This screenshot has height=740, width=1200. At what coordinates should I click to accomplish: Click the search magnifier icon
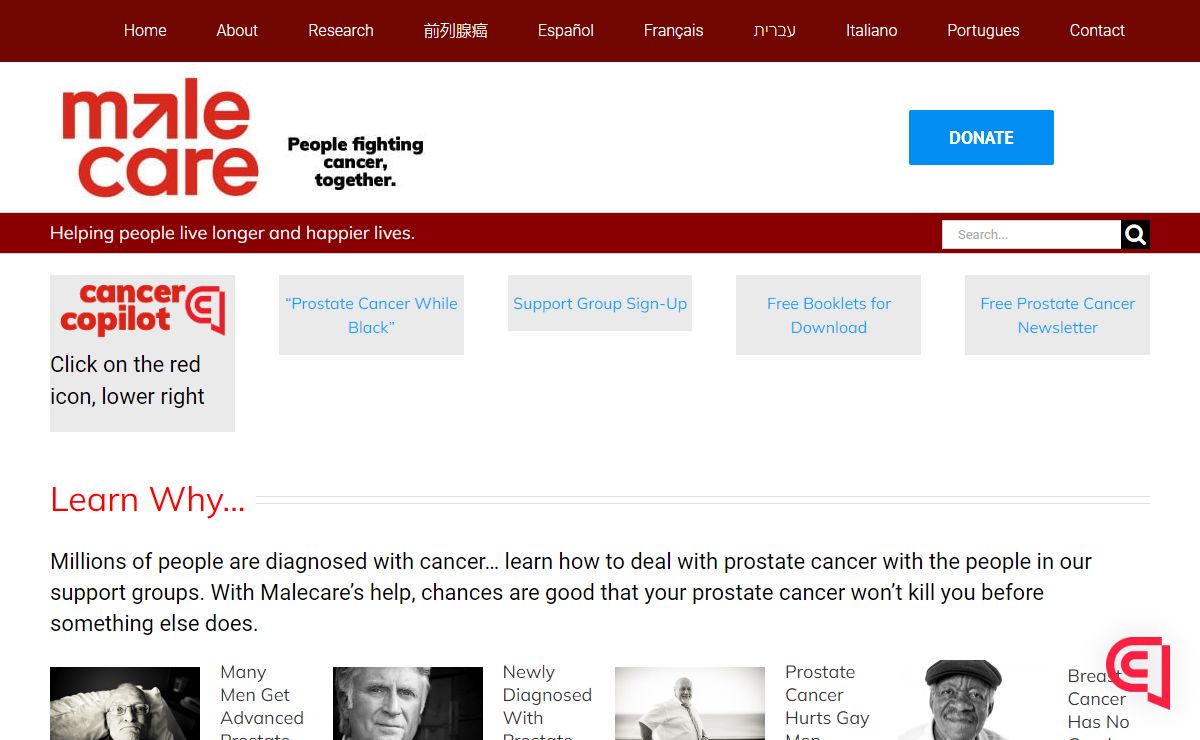1135,235
